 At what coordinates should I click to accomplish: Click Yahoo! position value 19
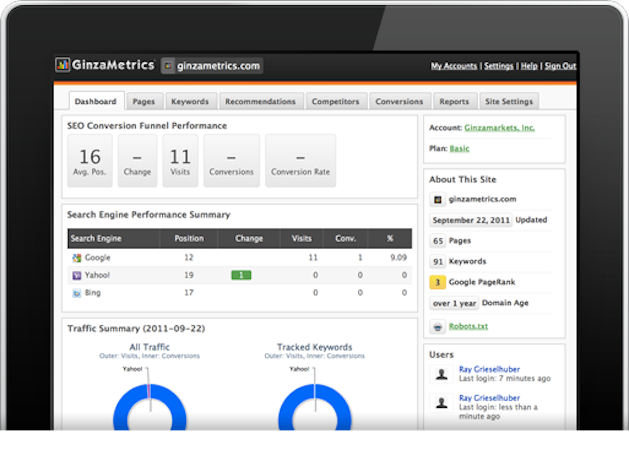(x=189, y=275)
